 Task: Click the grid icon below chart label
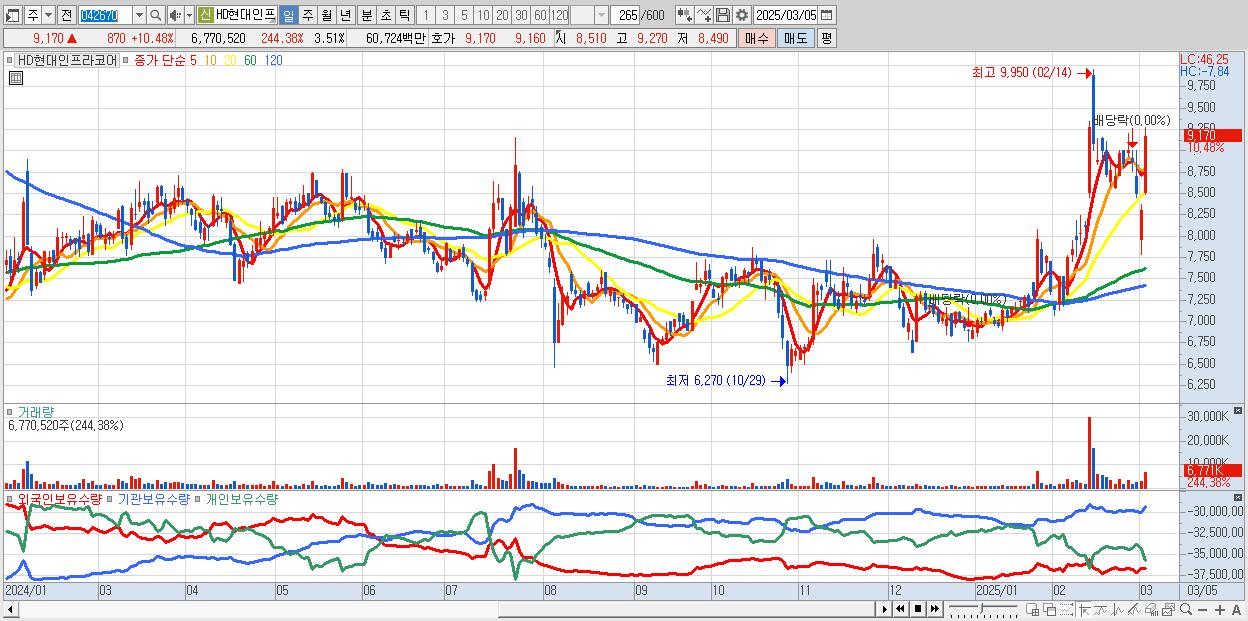(15, 76)
